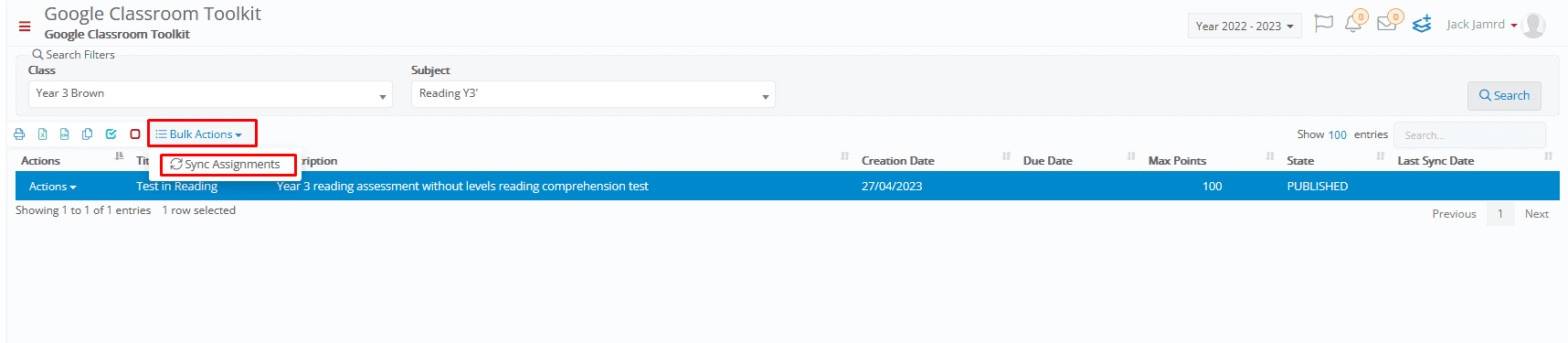
Task: Click the Search button
Action: click(1504, 96)
